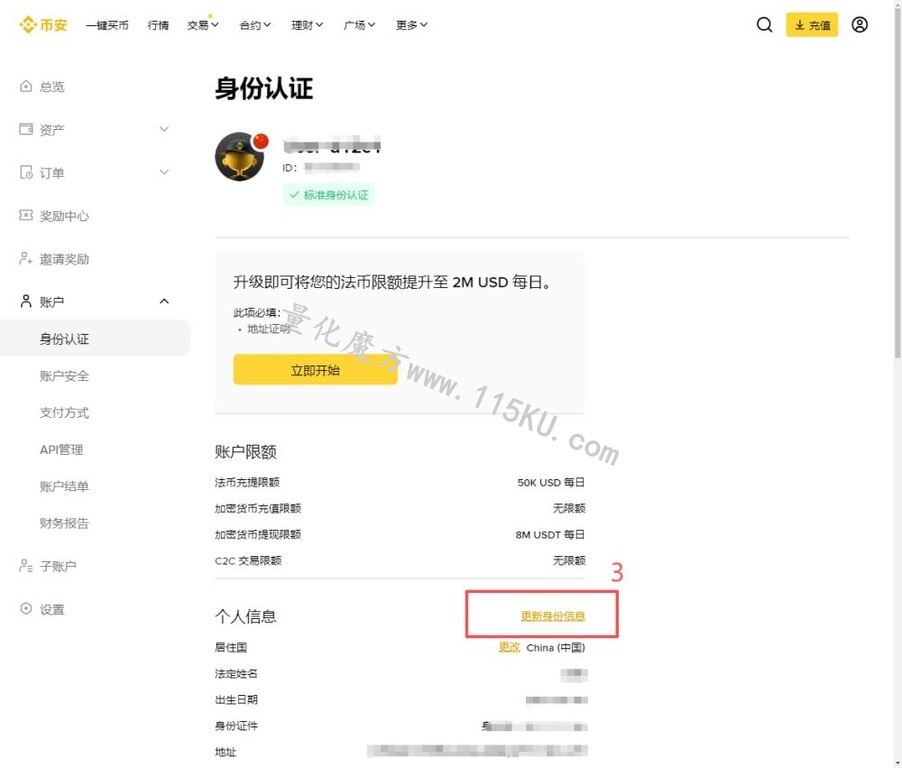Click the 充值 deposit button
902x768 pixels.
(812, 25)
